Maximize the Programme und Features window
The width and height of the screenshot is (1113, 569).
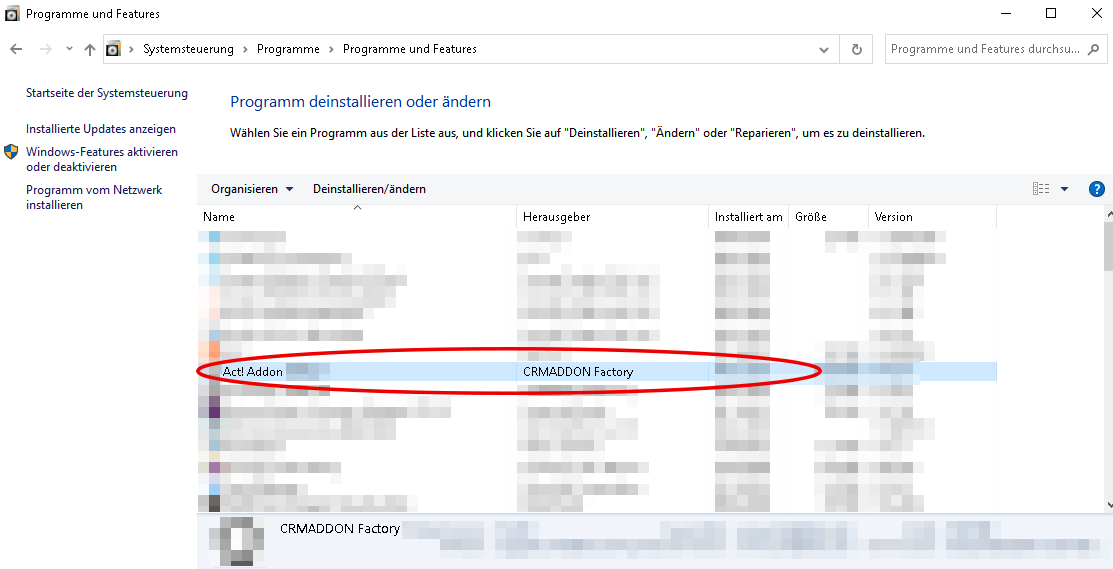pyautogui.click(x=1051, y=13)
